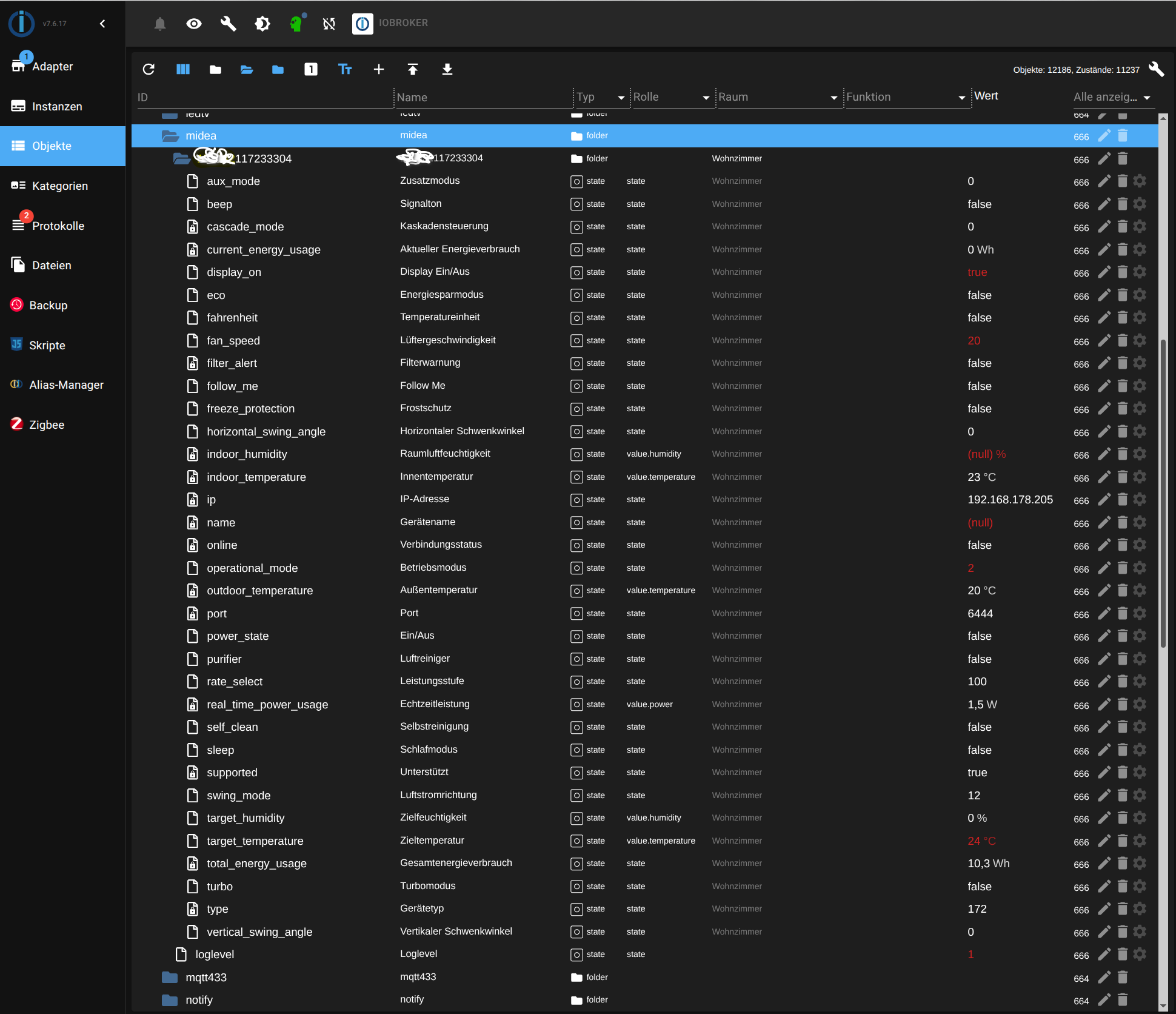
Task: Collapse the 117233304 device folder
Action: (x=181, y=159)
